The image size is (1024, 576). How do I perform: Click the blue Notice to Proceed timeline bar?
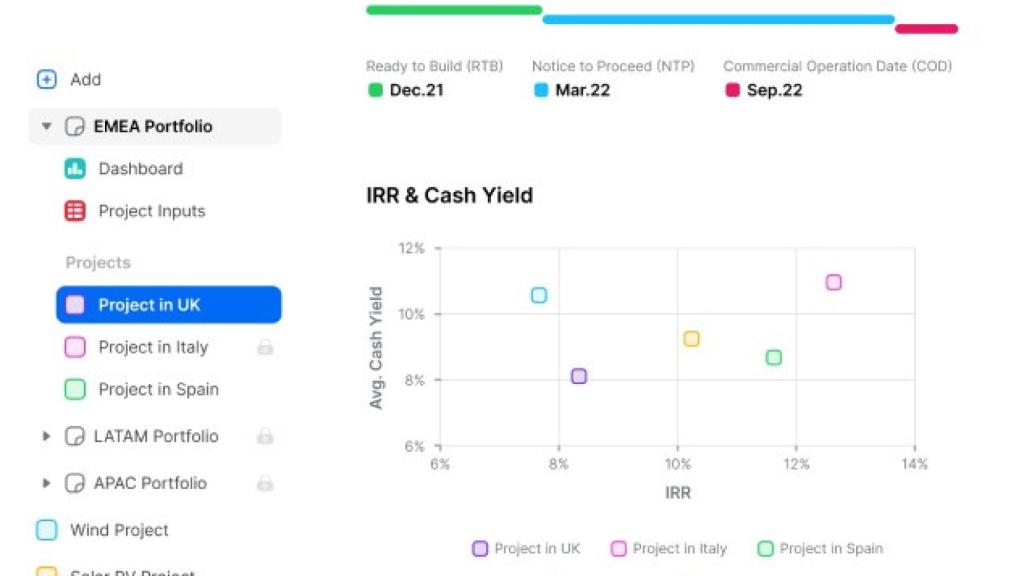tap(718, 19)
